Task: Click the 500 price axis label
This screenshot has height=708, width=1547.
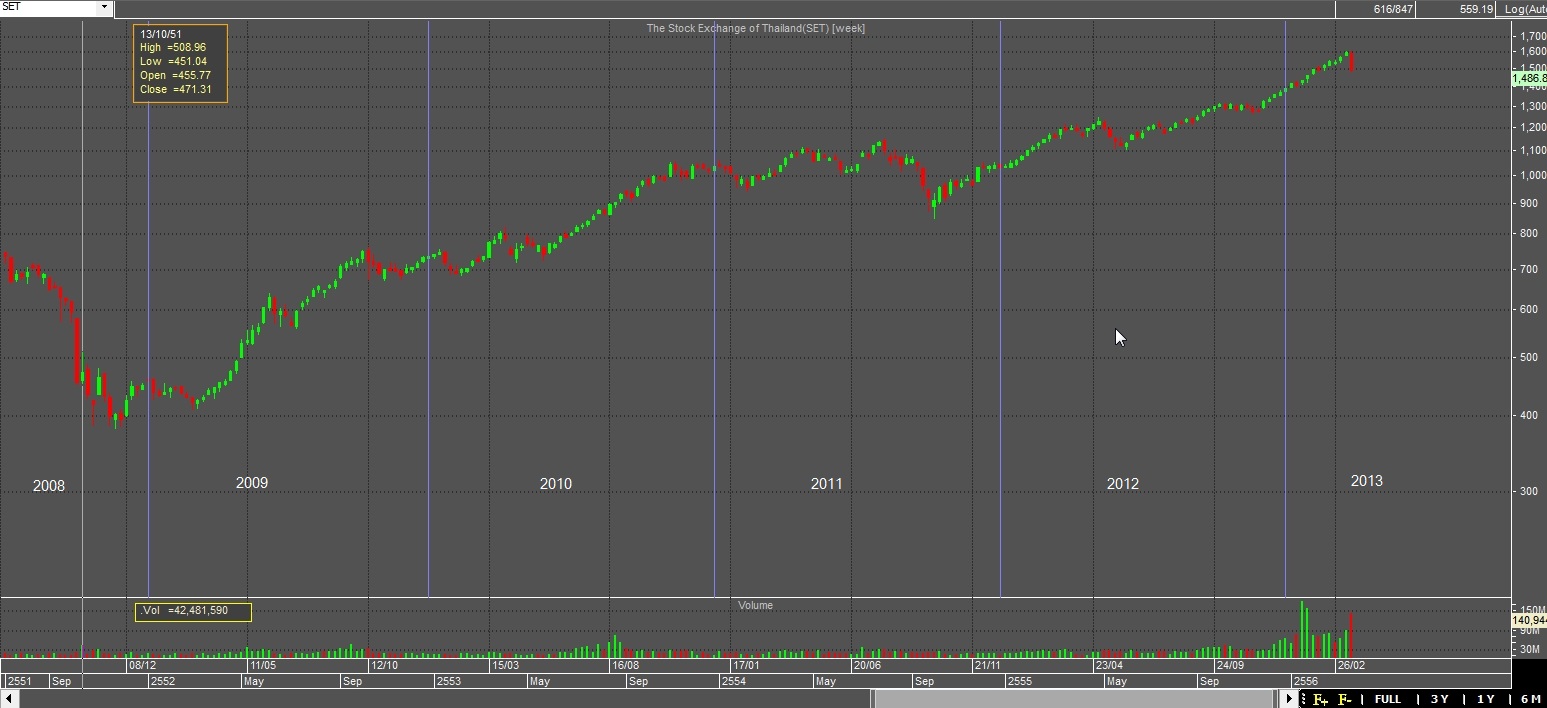Action: point(1529,358)
